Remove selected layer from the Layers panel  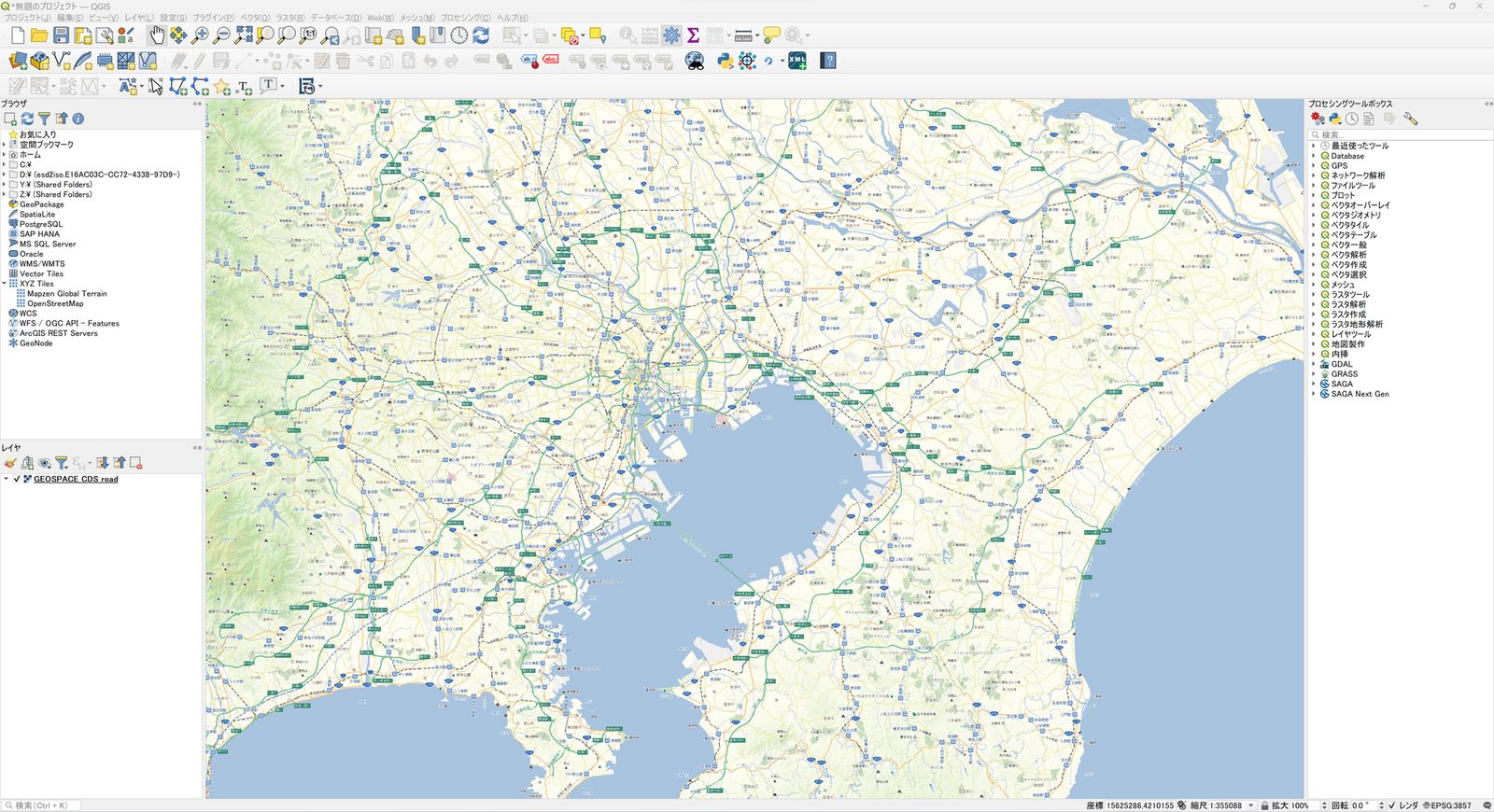click(x=136, y=463)
